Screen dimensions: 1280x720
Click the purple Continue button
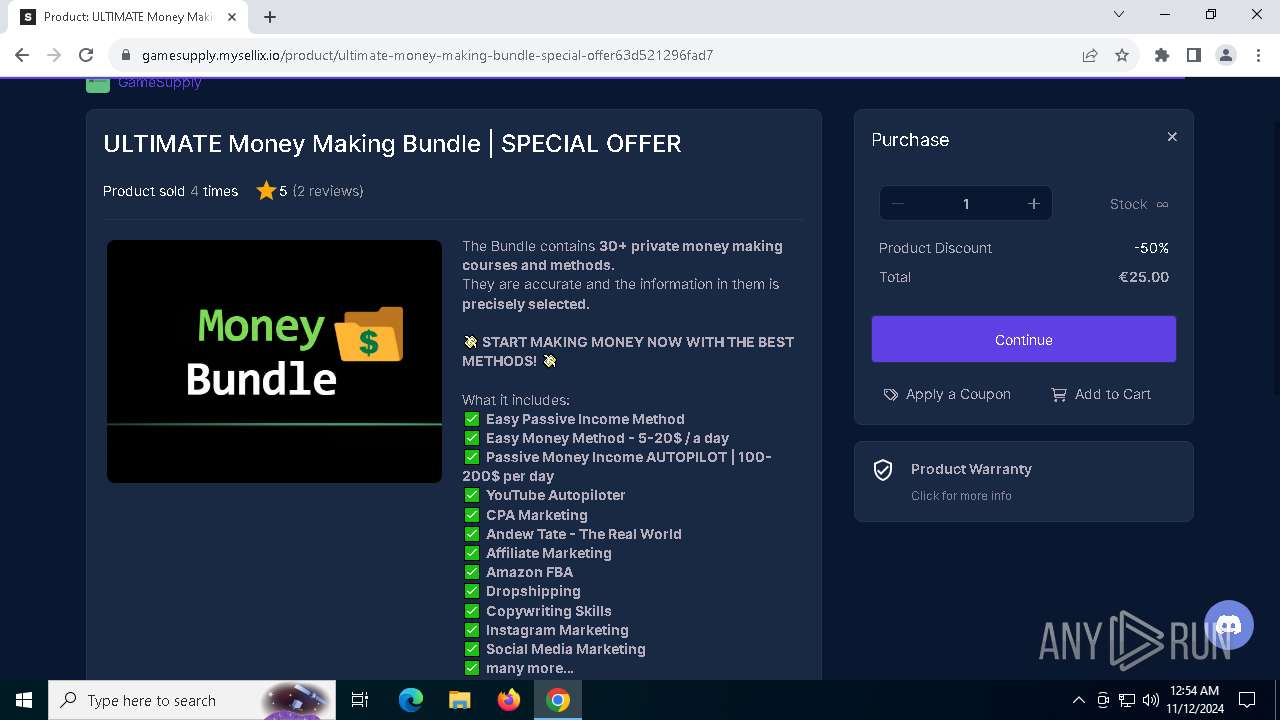point(1024,340)
